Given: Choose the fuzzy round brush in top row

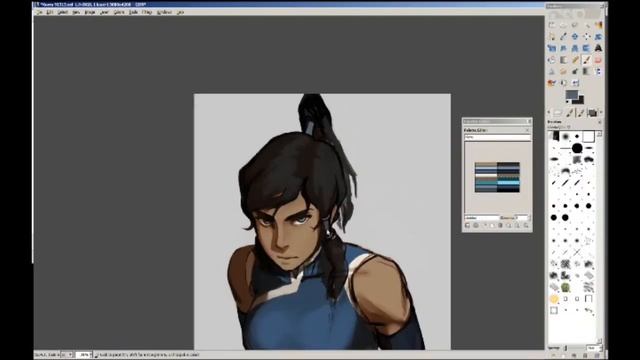Looking at the screenshot, I should [565, 136].
